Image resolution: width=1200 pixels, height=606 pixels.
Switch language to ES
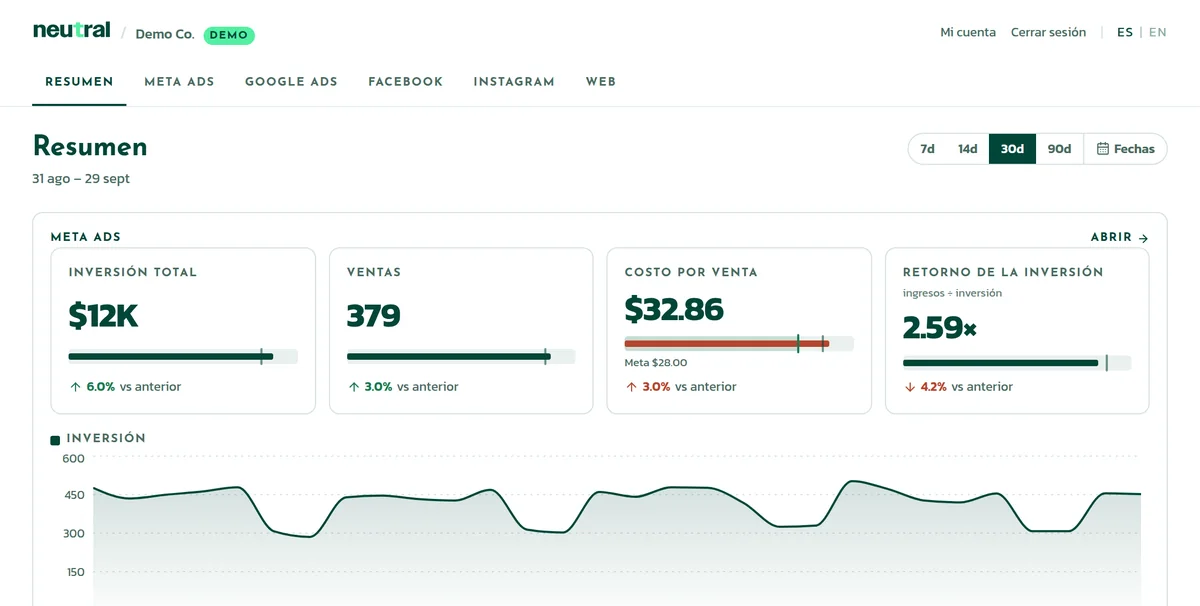1125,32
